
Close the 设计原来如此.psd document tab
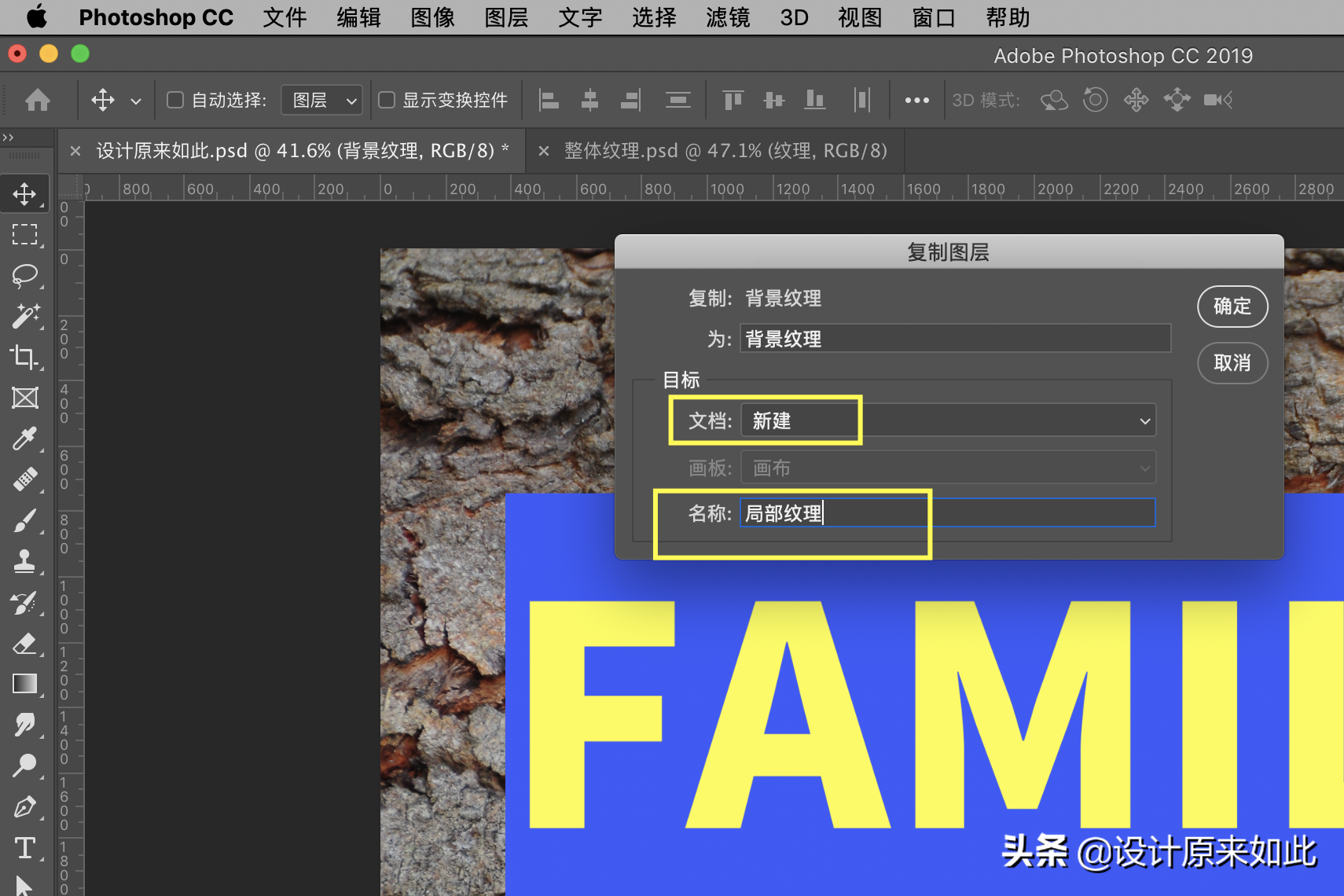pyautogui.click(x=75, y=150)
